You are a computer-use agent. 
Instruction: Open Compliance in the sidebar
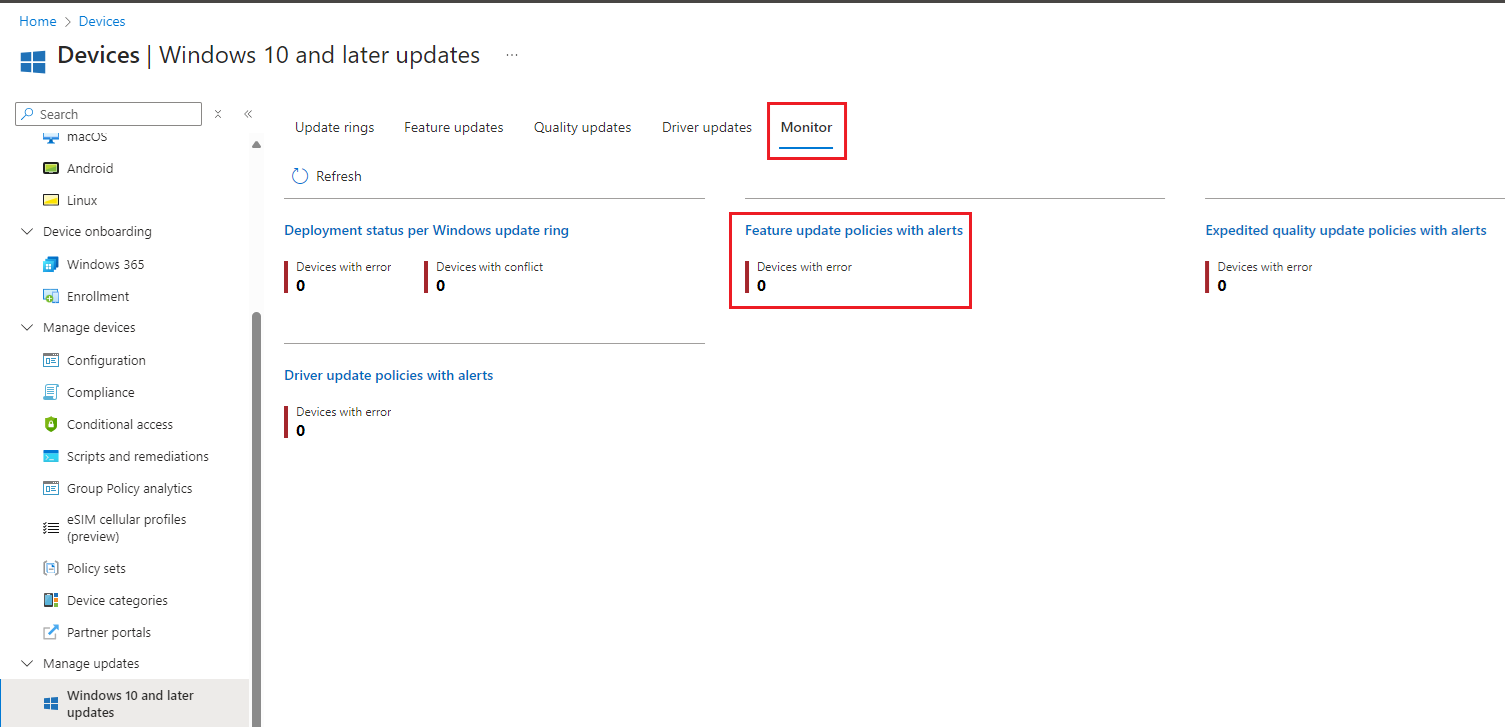point(100,392)
